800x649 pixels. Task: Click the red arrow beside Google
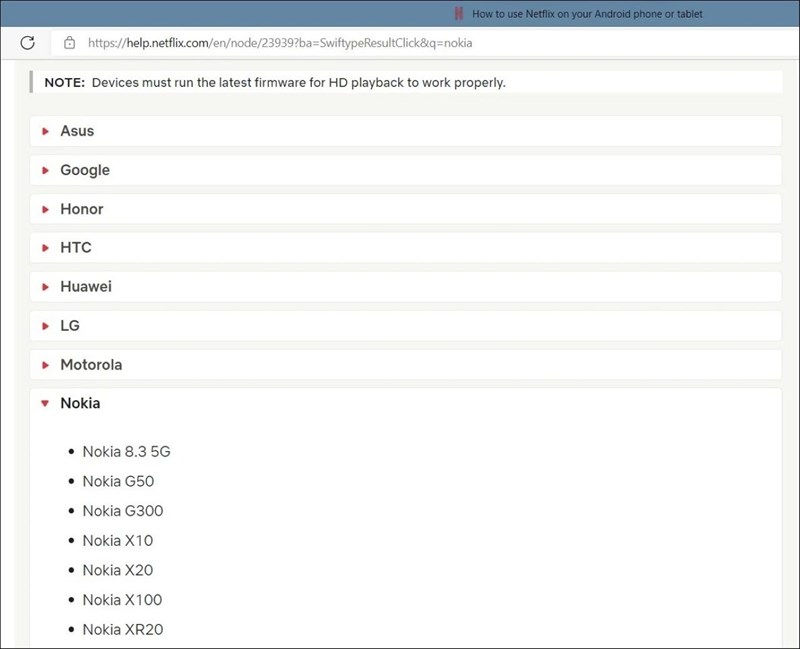pyautogui.click(x=45, y=170)
